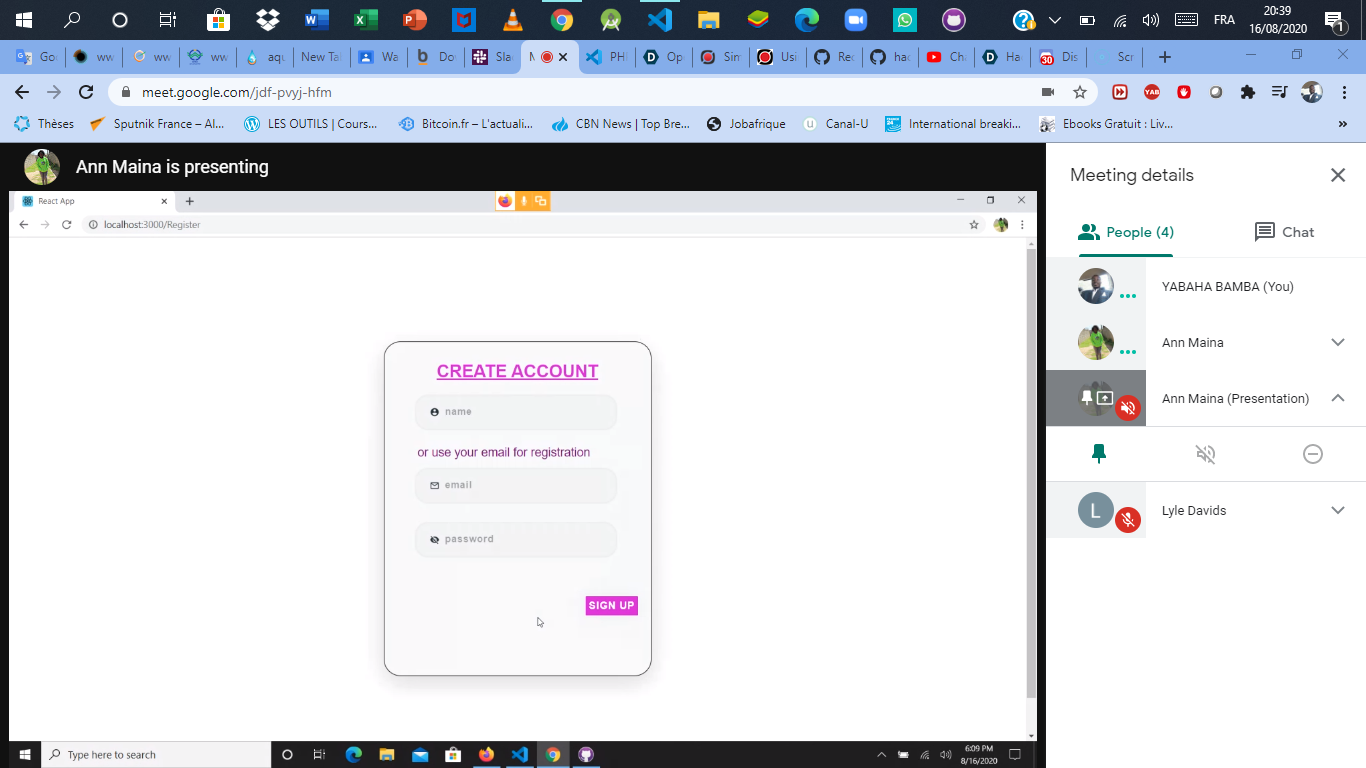Open the YAB extension icon
The image size is (1366, 768).
(1152, 92)
